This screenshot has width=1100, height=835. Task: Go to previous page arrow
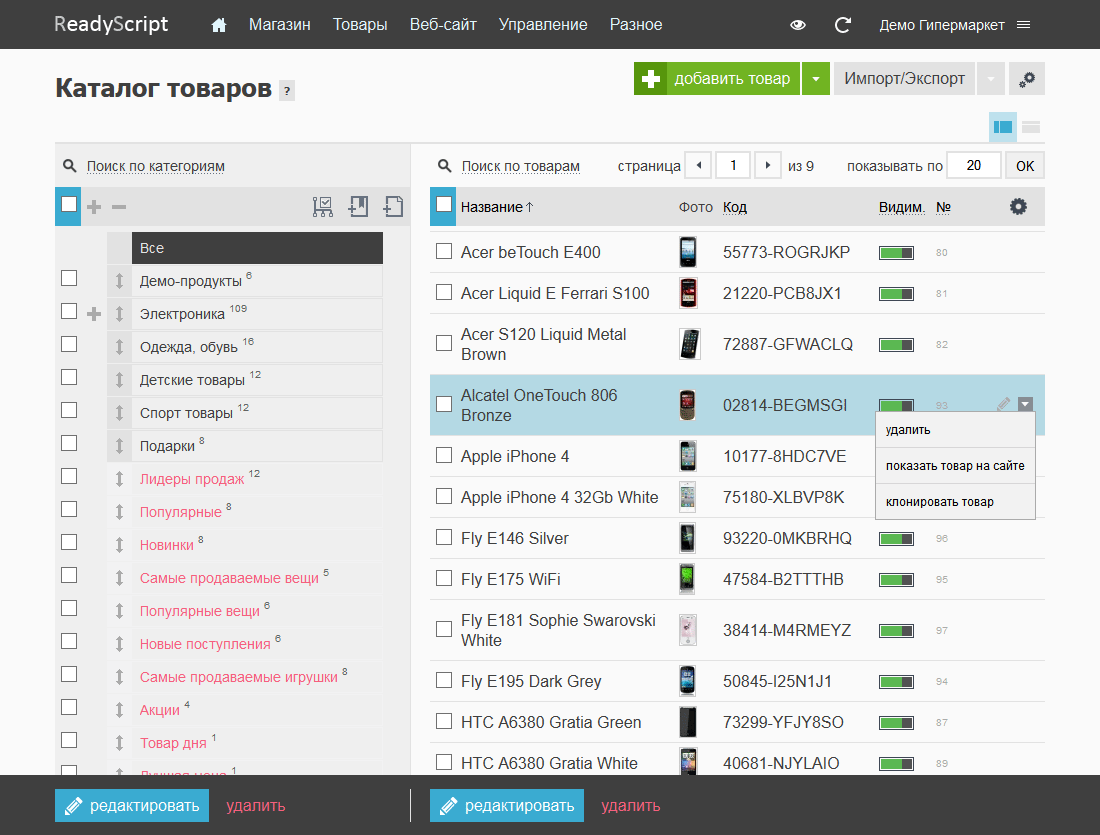699,166
